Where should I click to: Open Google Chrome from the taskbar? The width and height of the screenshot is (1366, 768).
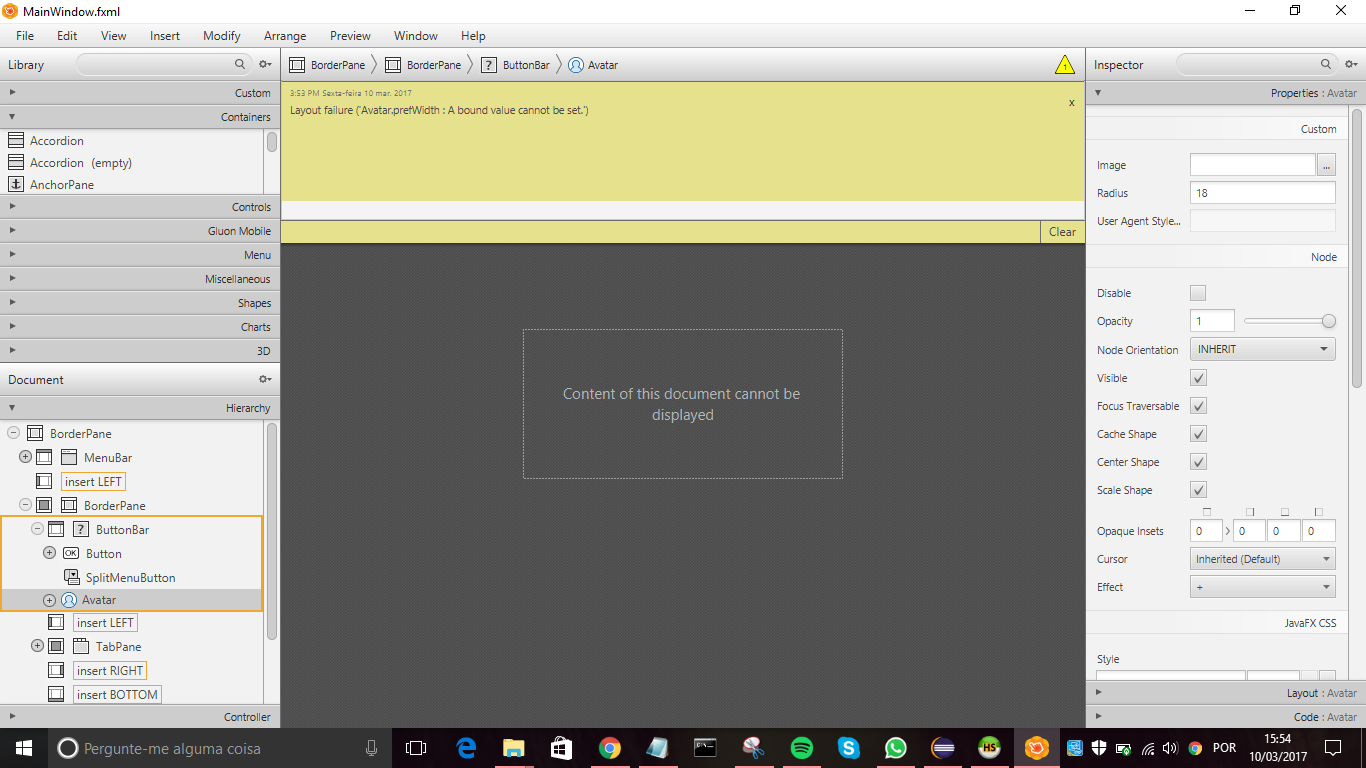click(609, 748)
